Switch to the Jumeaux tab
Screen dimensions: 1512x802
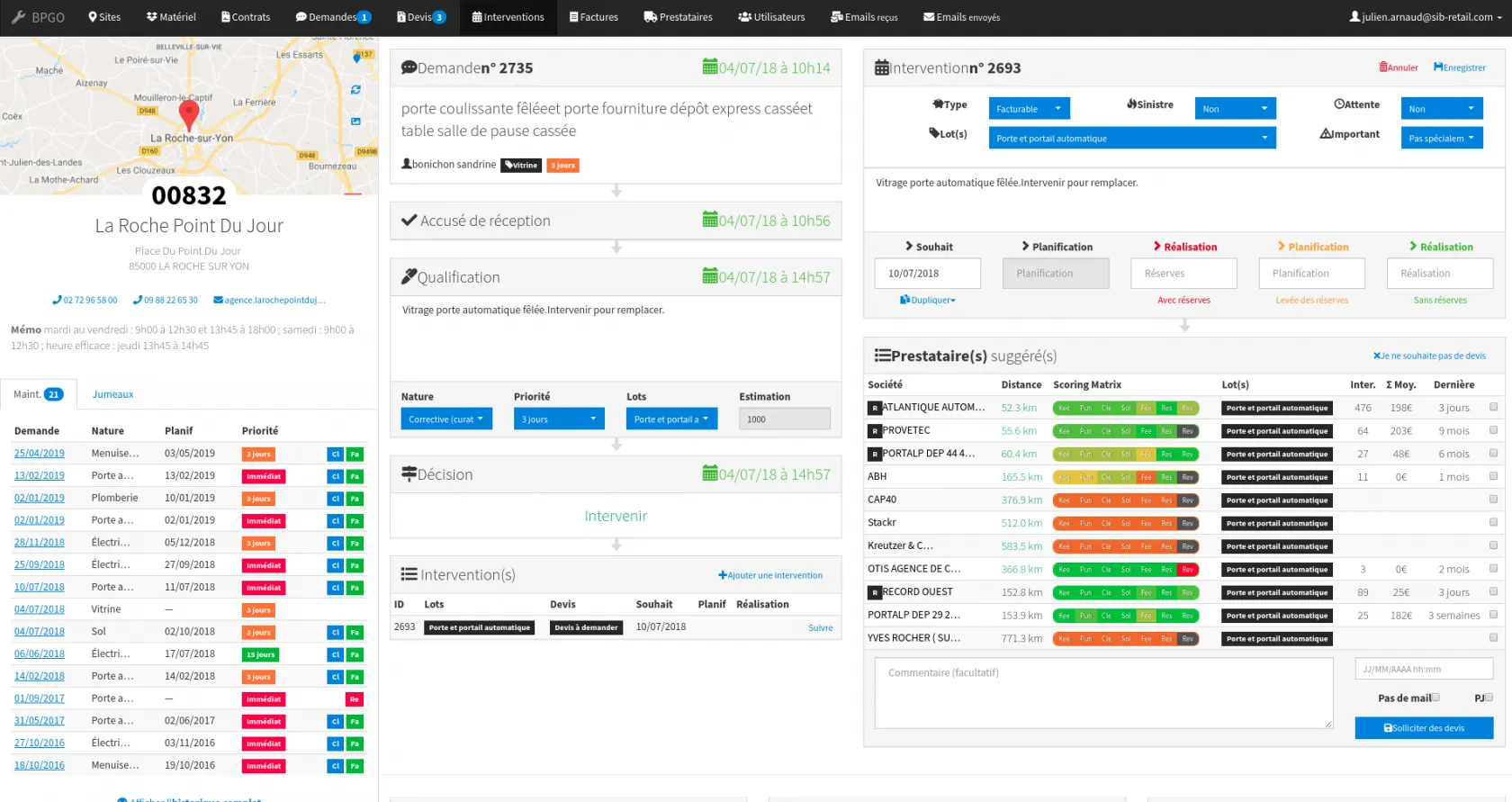[112, 394]
